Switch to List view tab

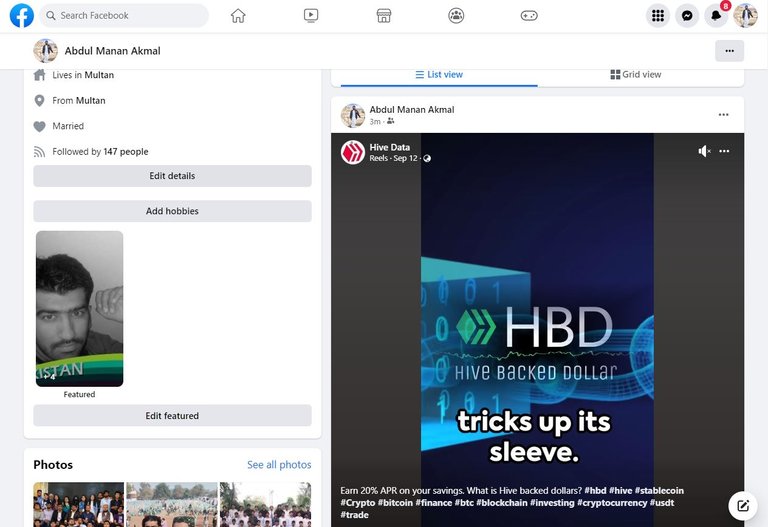coord(439,74)
